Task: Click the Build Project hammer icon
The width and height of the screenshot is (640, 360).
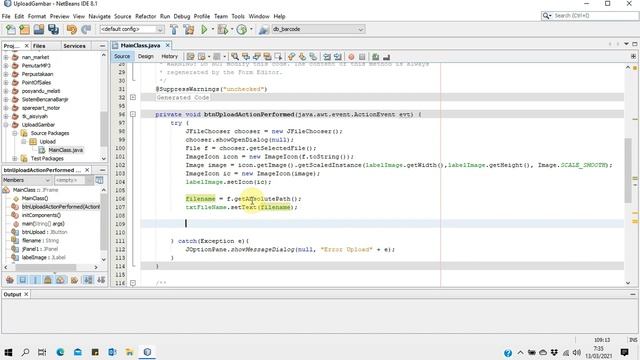Action: point(174,29)
